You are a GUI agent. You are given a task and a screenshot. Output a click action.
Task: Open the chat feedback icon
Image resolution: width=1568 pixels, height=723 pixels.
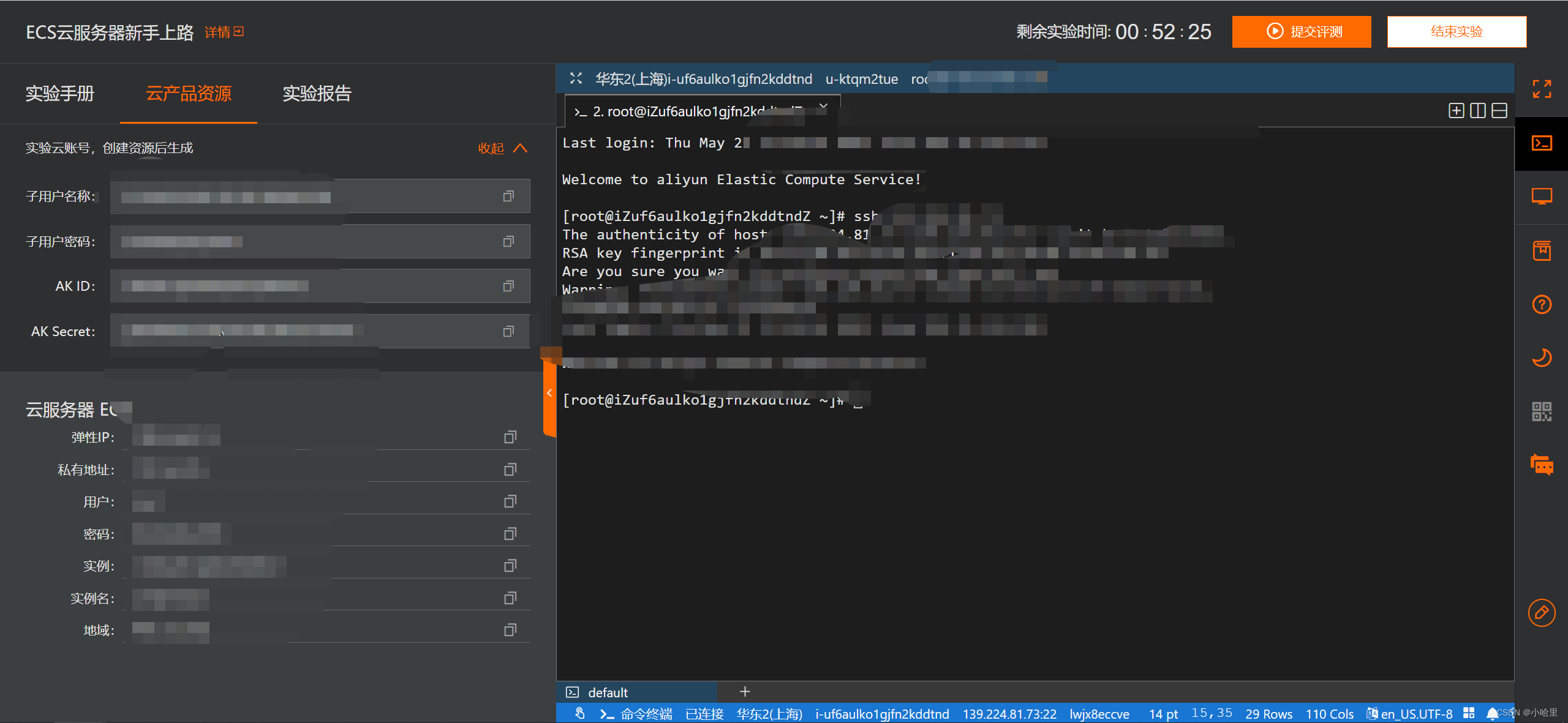tap(1542, 465)
